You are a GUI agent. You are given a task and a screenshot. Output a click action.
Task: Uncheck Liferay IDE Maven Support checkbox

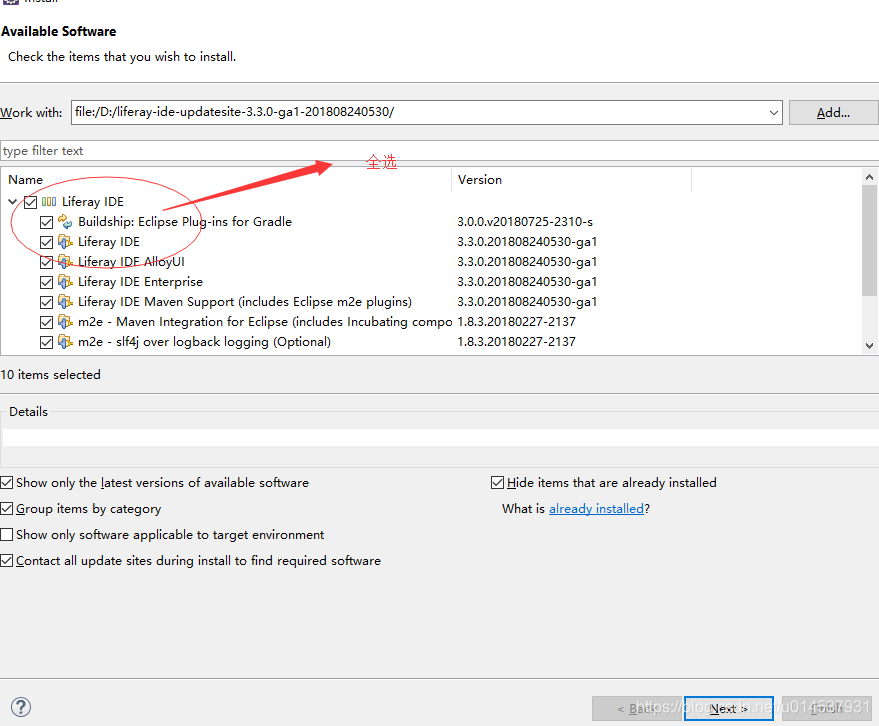[47, 303]
